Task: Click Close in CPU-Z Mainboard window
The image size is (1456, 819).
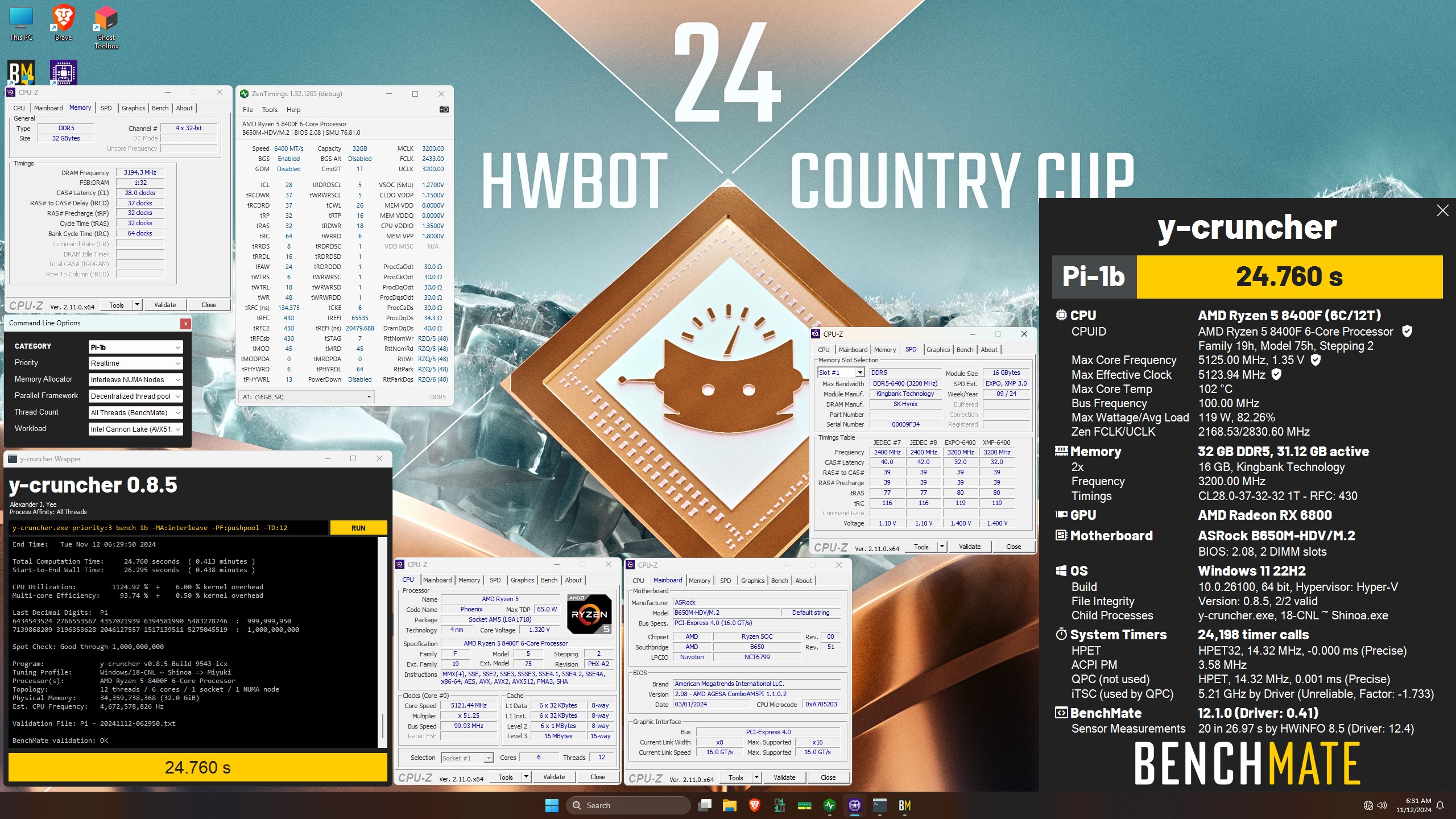Action: click(828, 778)
